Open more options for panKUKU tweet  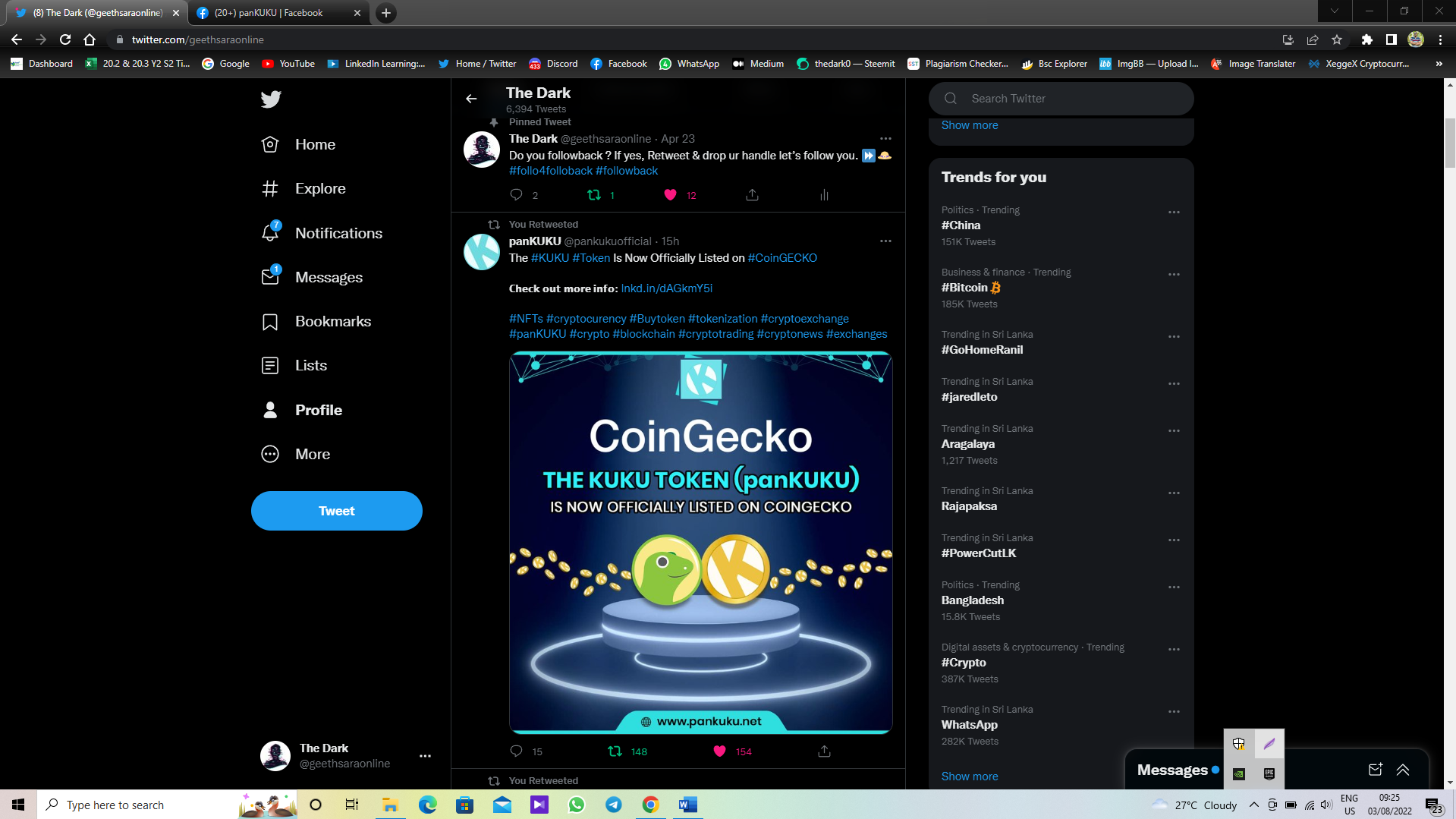tap(885, 241)
